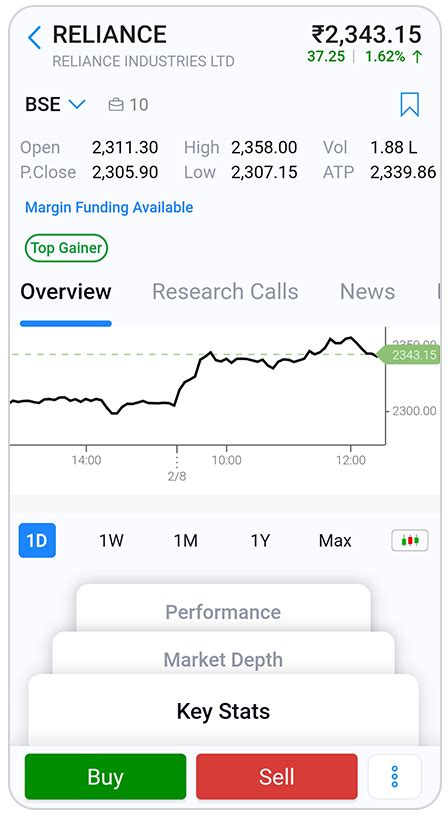
Task: Tap the green Buy button
Action: (x=105, y=776)
